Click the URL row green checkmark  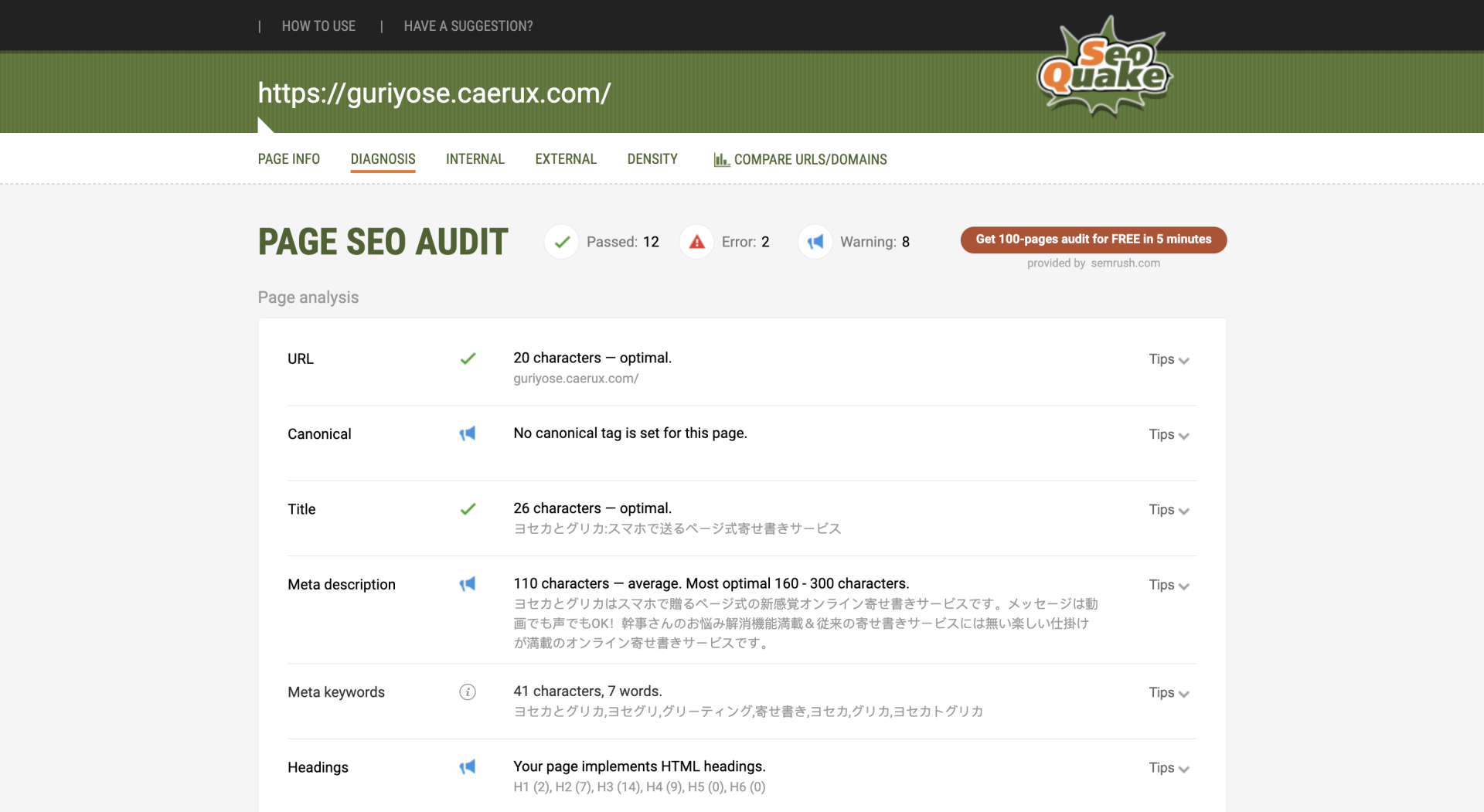(x=468, y=358)
